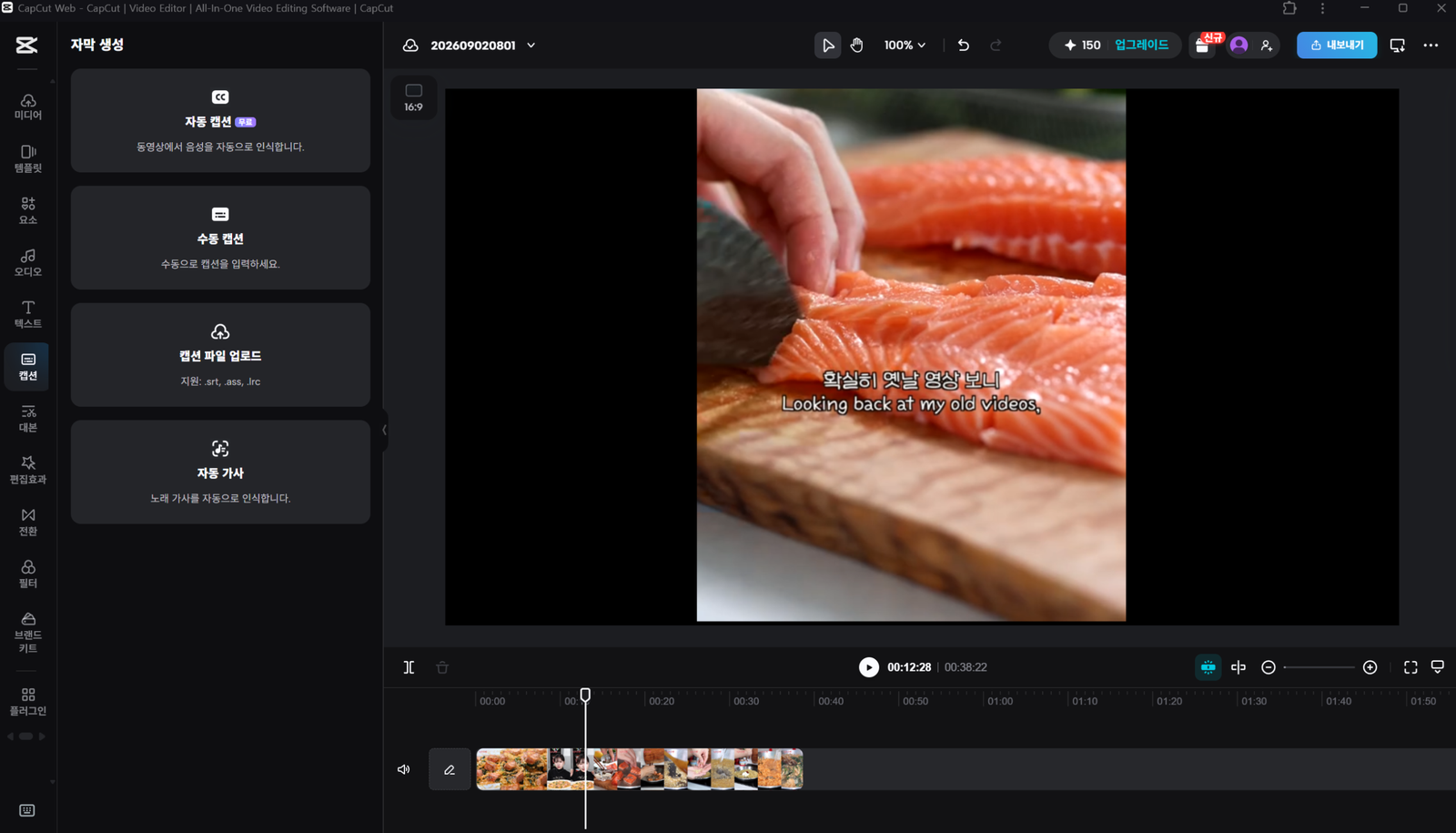Open the 100% zoom level dropdown
The width and height of the screenshot is (1456, 833).
tap(905, 46)
